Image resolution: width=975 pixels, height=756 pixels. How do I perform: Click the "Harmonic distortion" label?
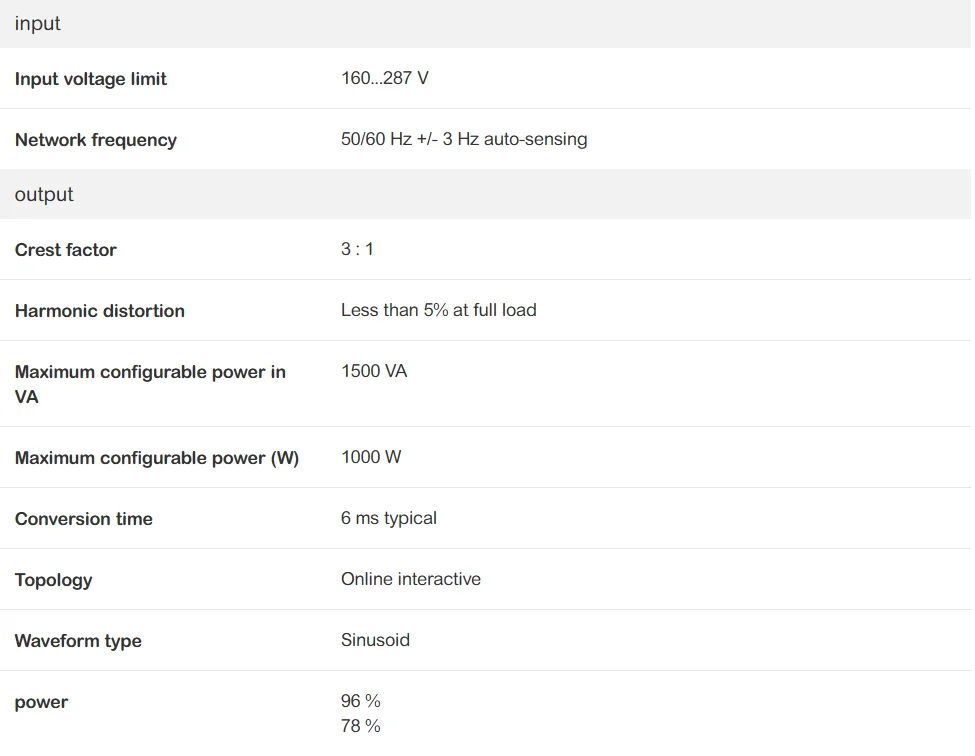[100, 311]
